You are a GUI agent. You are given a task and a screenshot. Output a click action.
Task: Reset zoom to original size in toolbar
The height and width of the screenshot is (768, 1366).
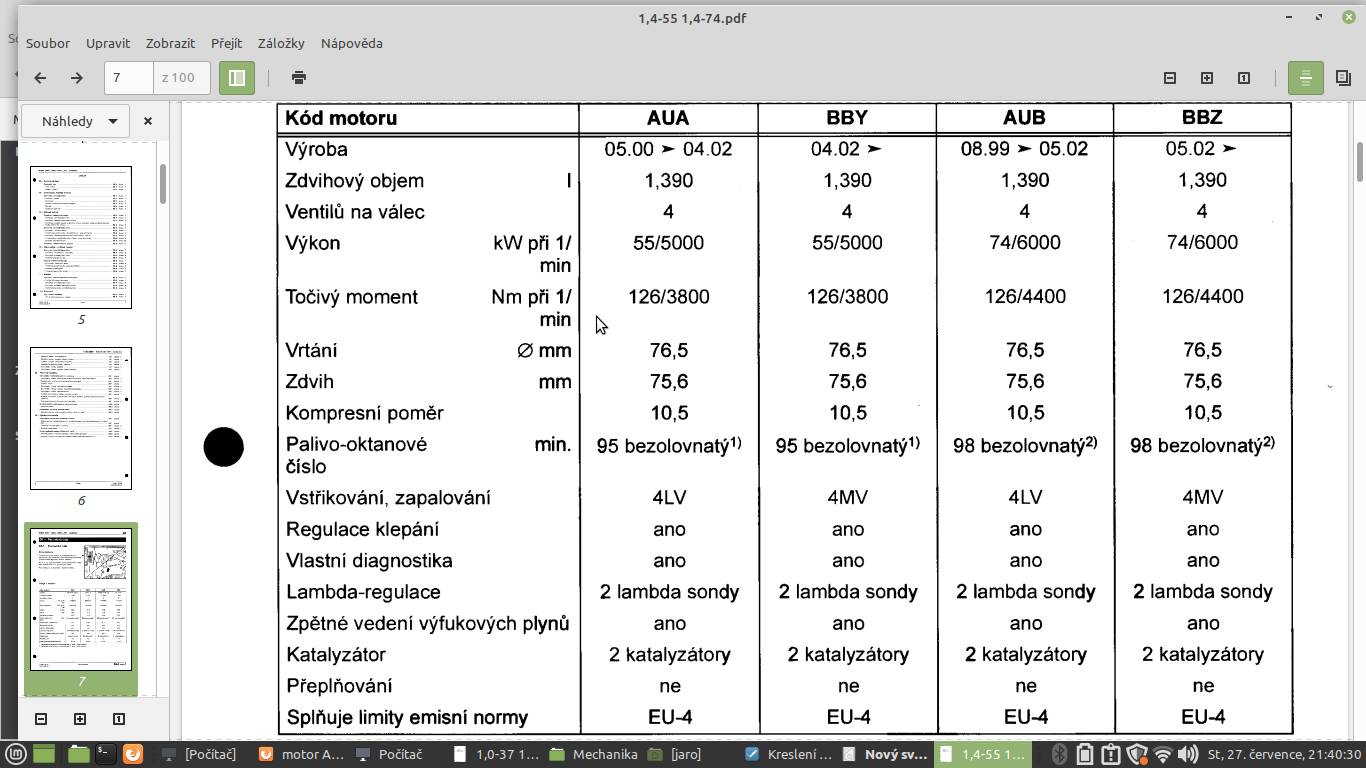point(1244,78)
